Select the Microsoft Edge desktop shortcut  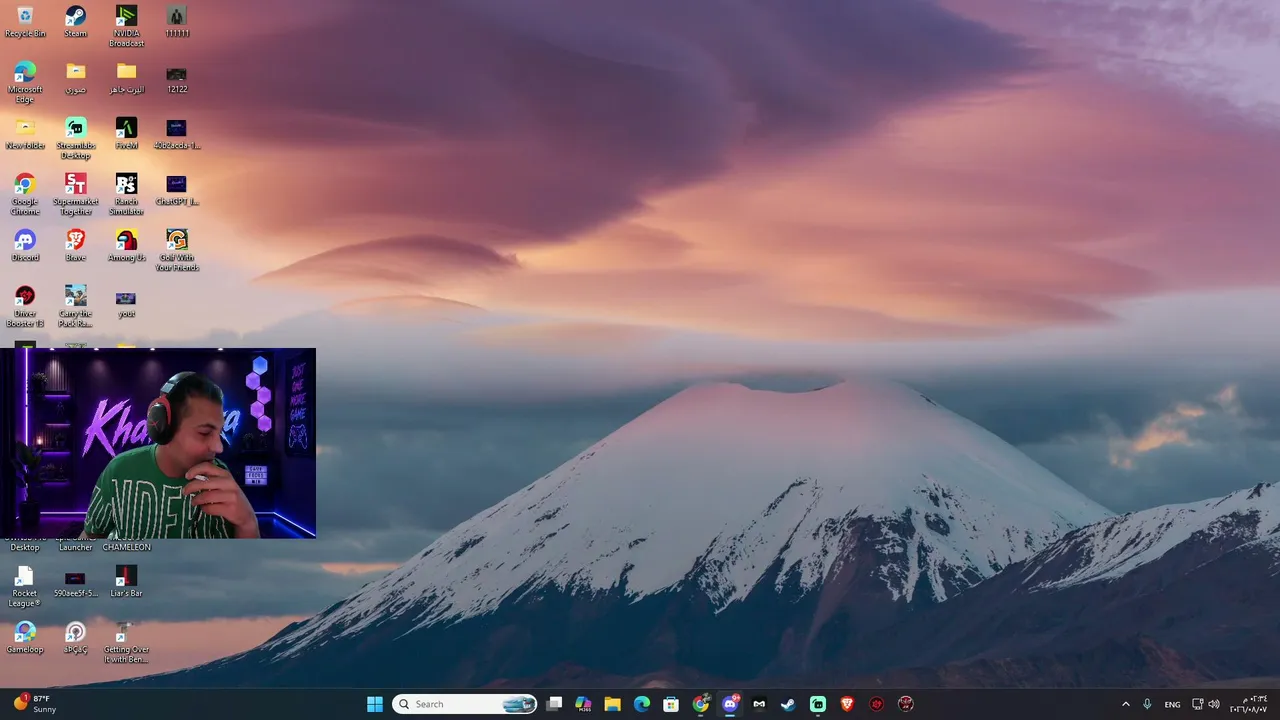point(25,83)
